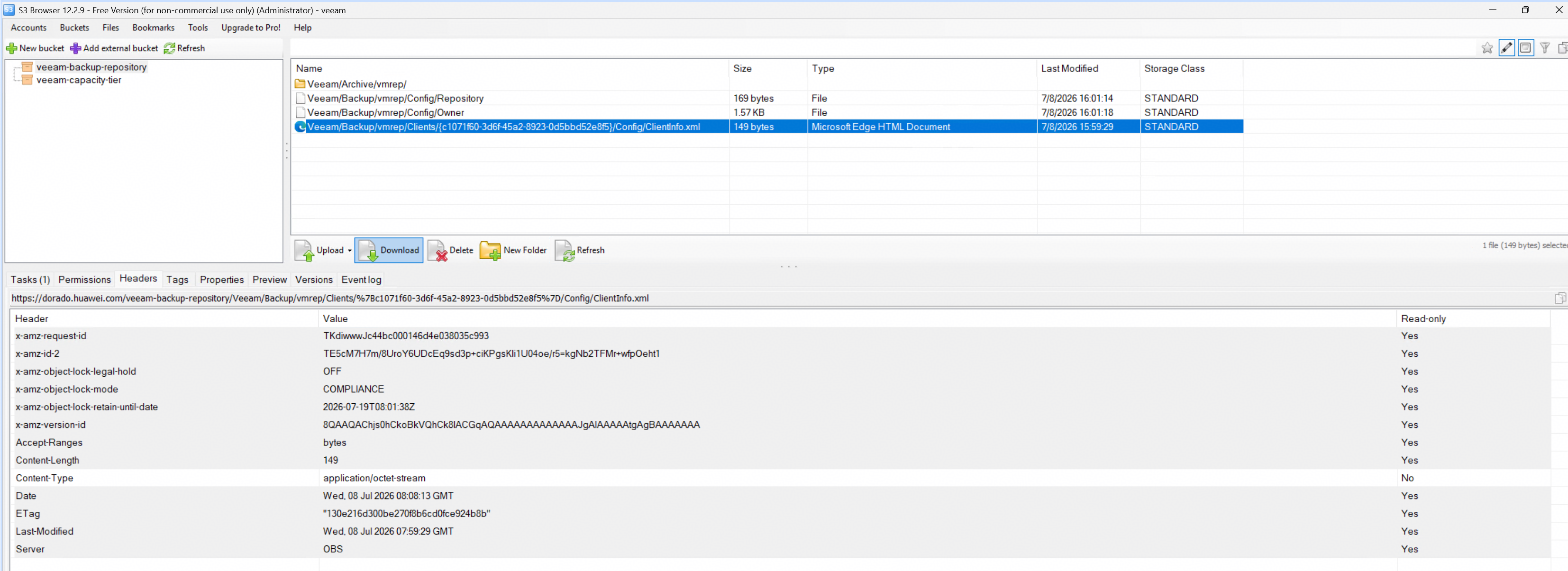1568x571 pixels.
Task: Open the Help menu
Action: (302, 27)
